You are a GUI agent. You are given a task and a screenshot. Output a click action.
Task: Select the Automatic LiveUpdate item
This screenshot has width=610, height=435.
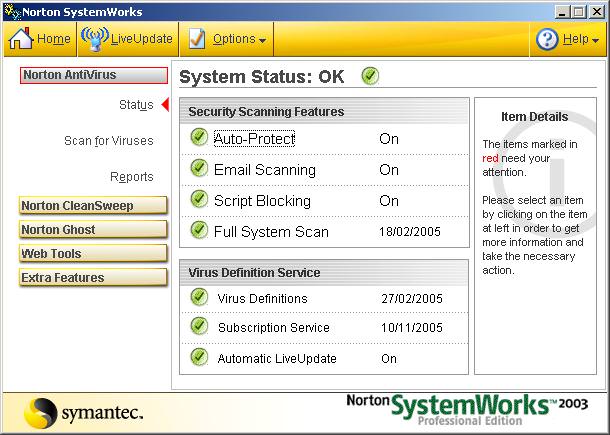coord(277,358)
